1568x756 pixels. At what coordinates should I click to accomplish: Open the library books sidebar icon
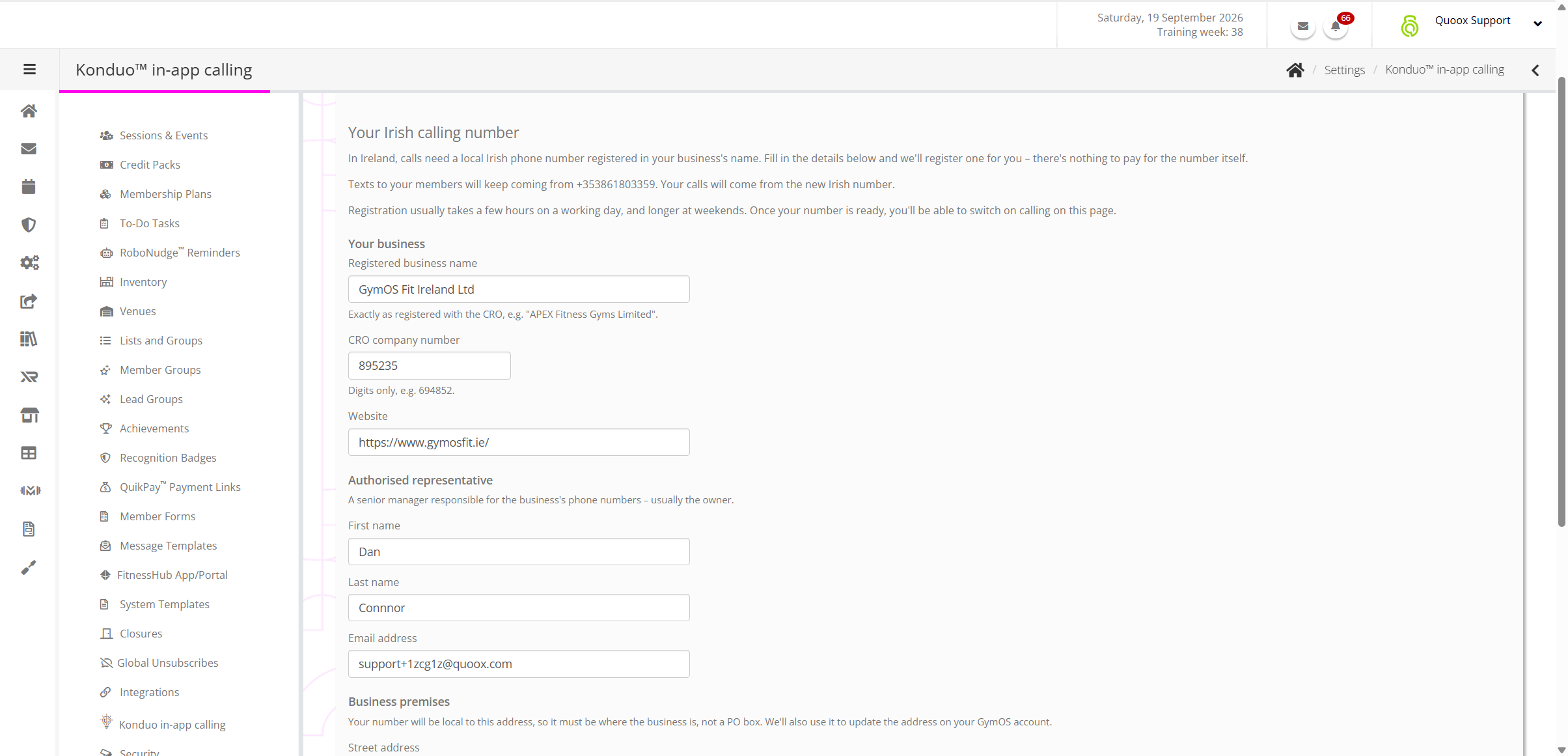point(29,339)
